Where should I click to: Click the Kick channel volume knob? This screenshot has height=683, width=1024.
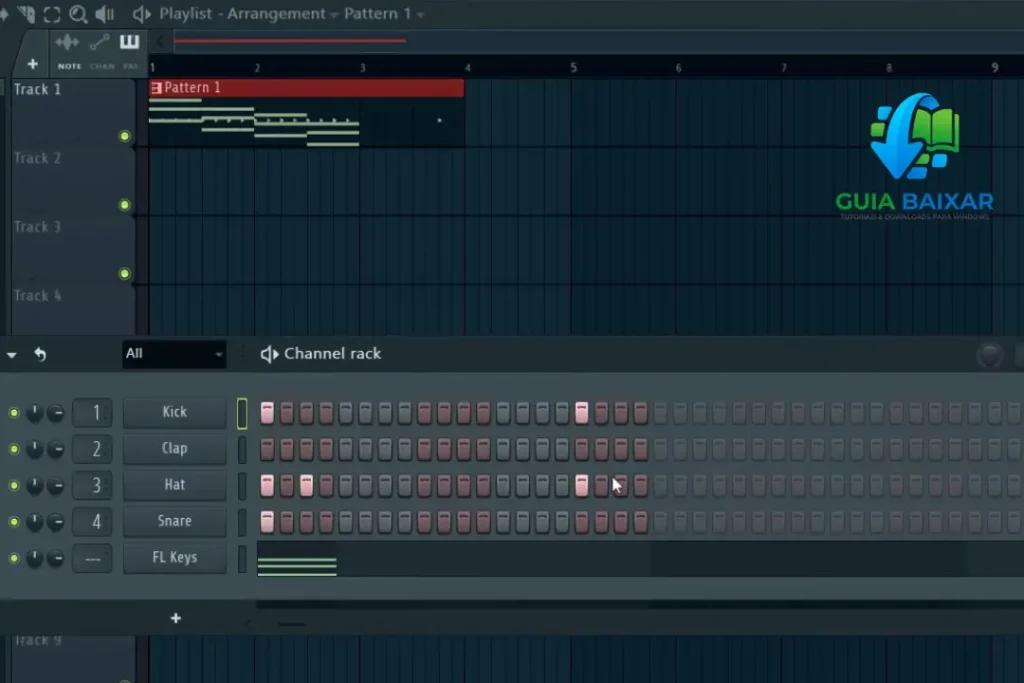click(56, 413)
